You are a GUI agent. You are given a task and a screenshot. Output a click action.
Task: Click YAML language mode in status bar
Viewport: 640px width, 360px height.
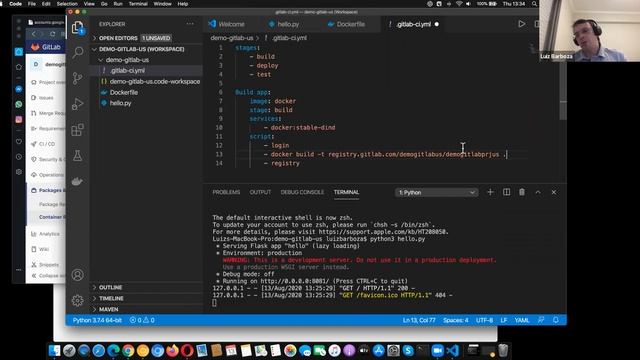(522, 320)
